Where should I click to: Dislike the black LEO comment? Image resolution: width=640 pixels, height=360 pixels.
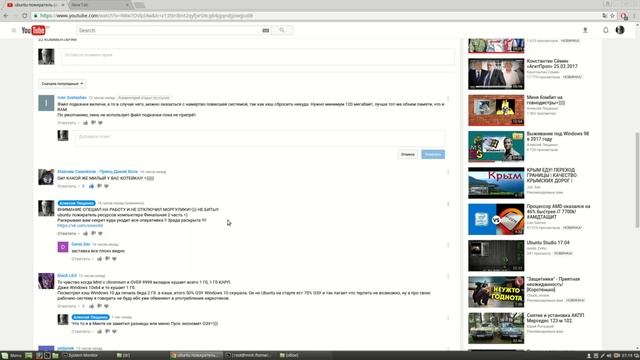(99, 306)
